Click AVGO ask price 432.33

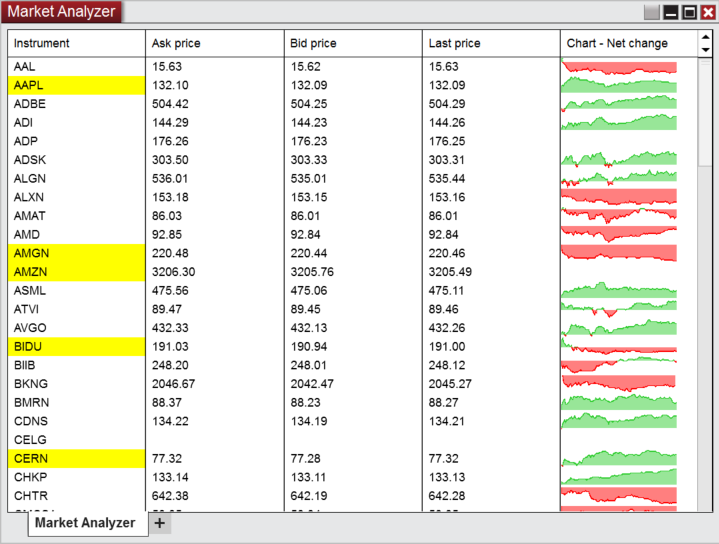pyautogui.click(x=170, y=328)
